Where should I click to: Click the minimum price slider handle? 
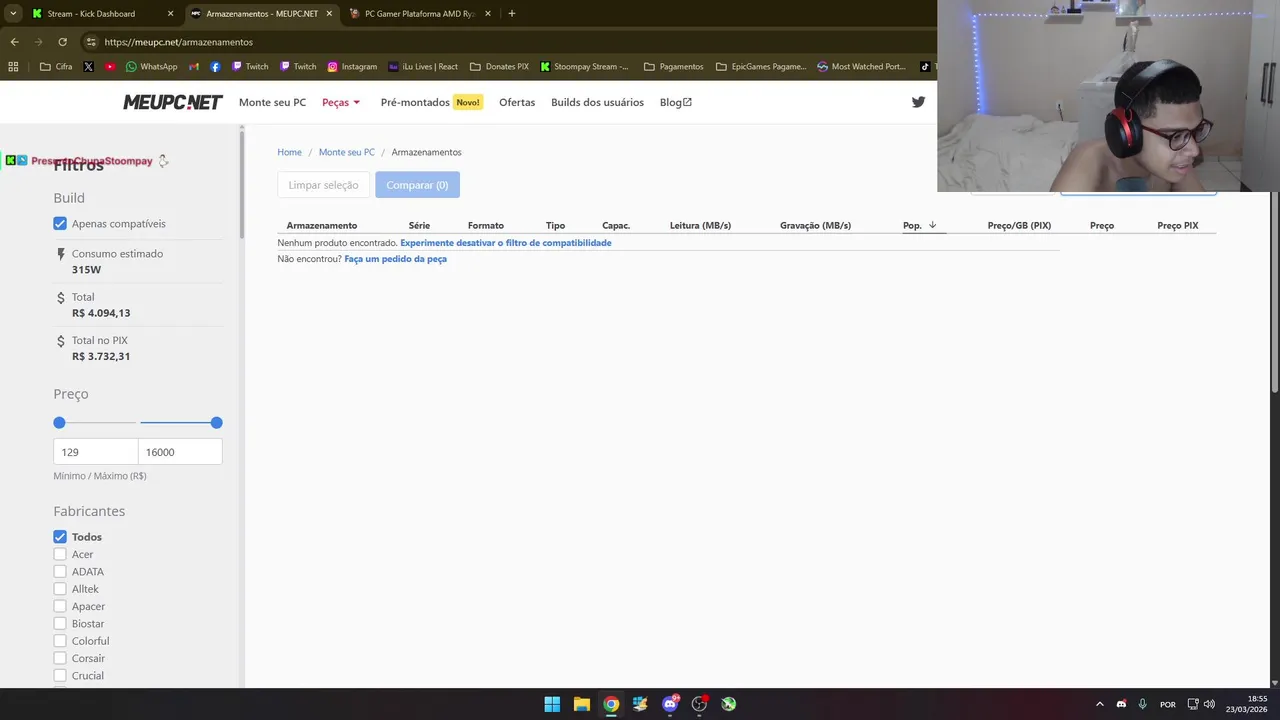[x=59, y=423]
